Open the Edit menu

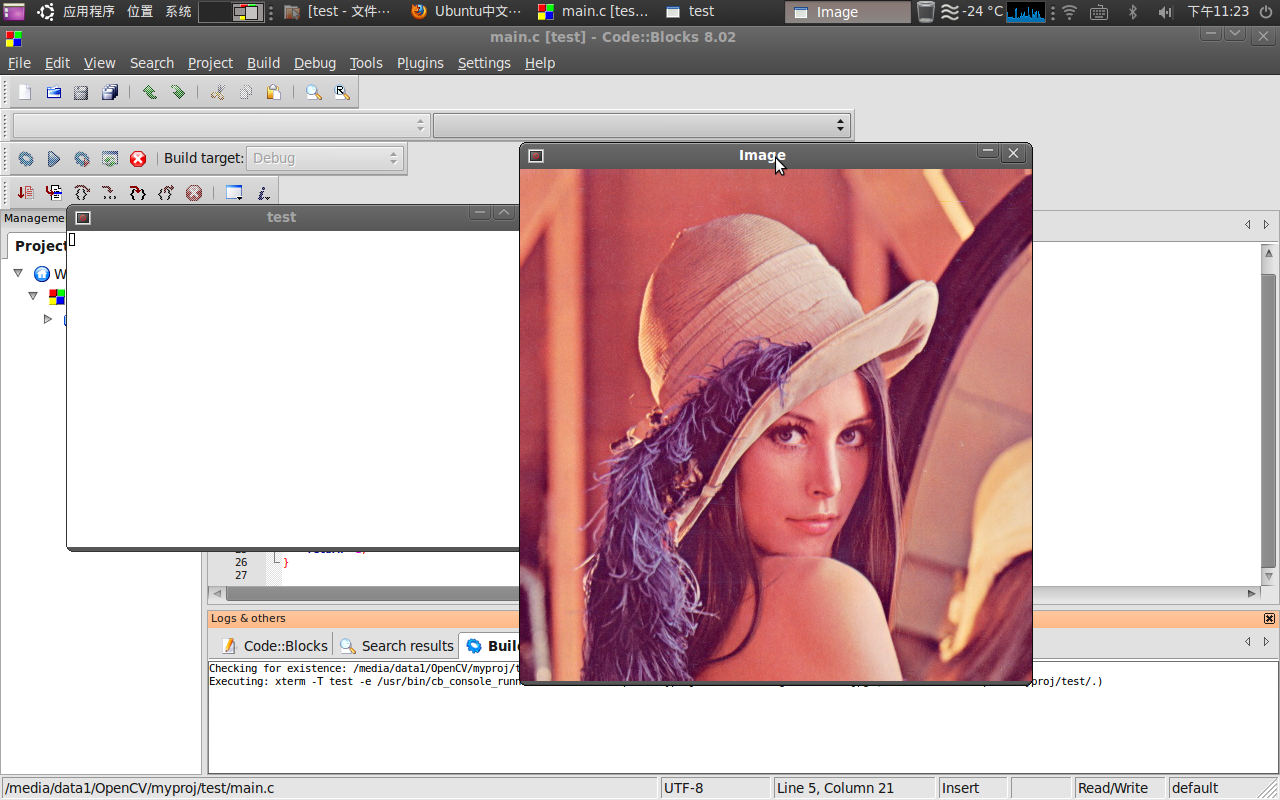[x=57, y=63]
